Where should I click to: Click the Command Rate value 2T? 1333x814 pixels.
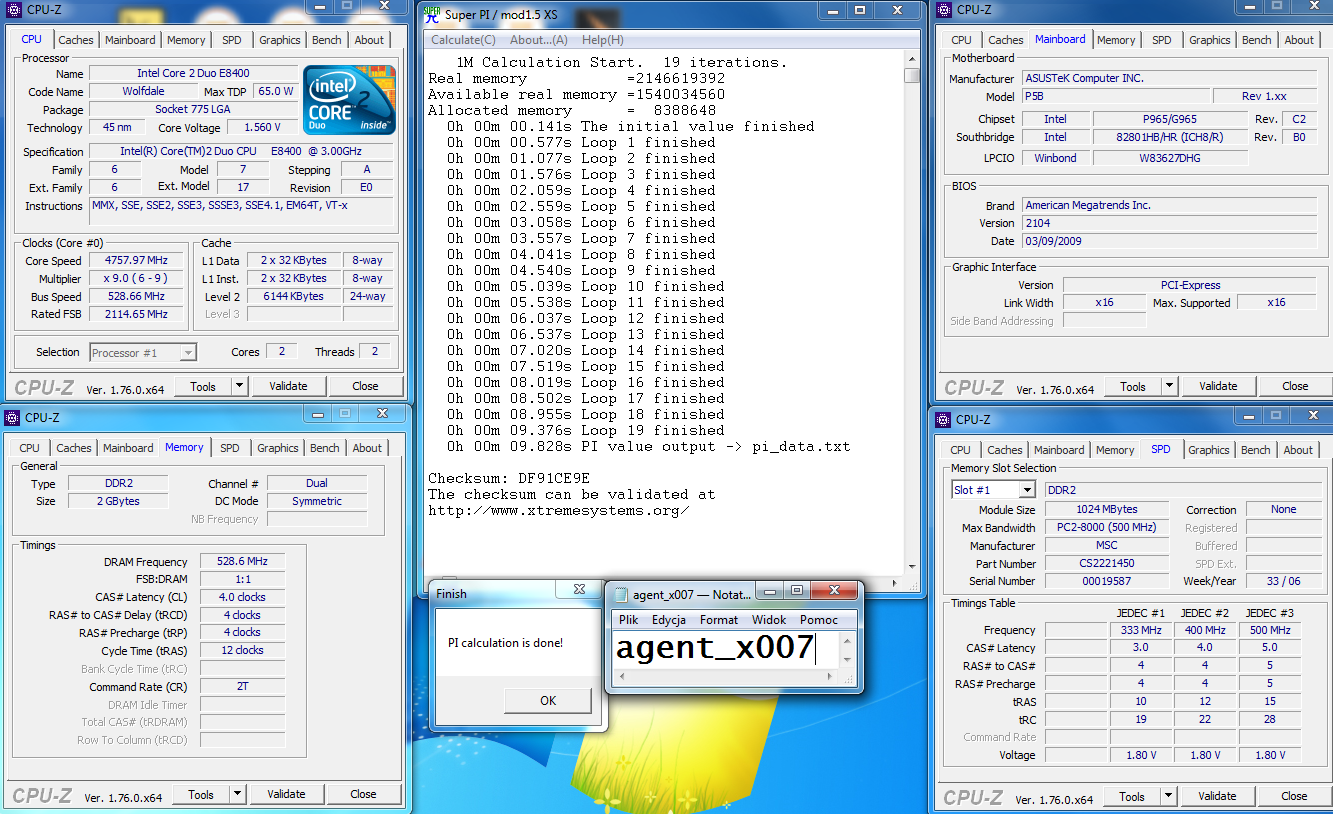coord(242,688)
